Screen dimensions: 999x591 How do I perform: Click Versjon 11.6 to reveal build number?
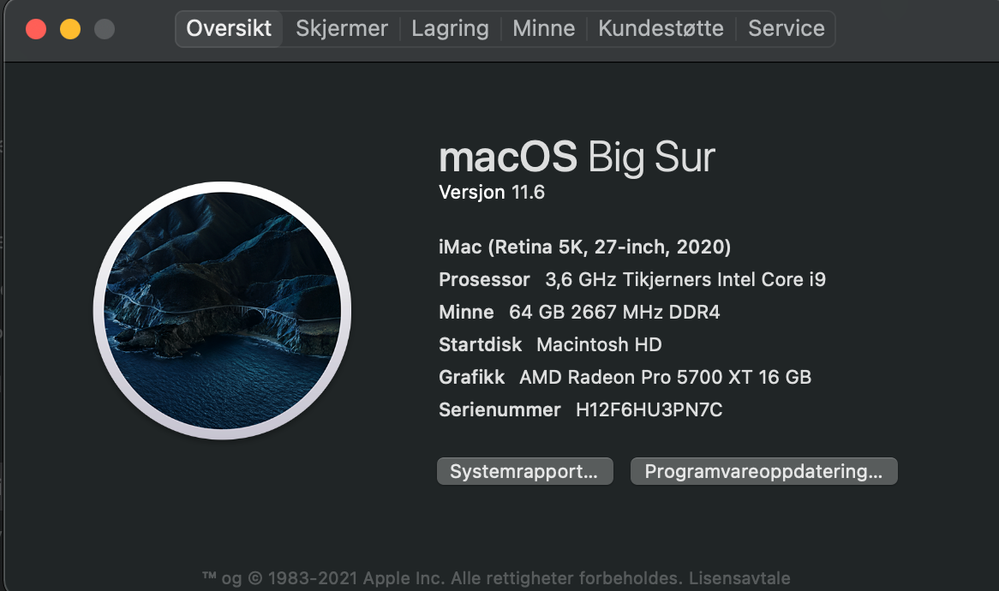point(492,193)
